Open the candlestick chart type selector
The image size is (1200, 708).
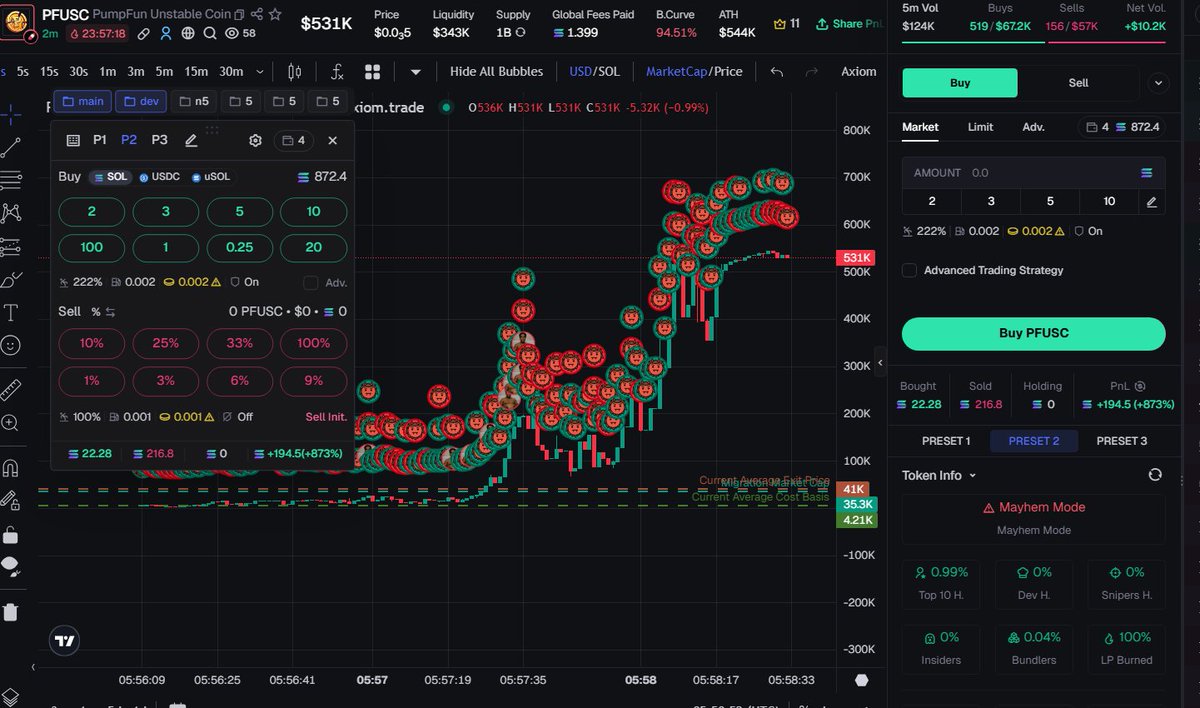tap(294, 72)
